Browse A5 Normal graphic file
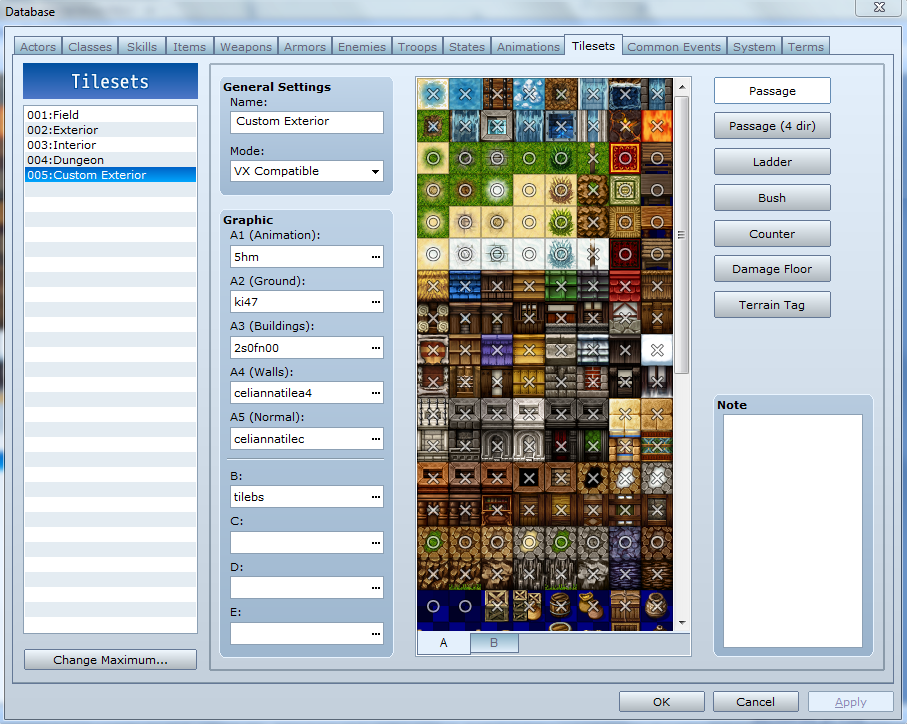907x724 pixels. (x=376, y=439)
